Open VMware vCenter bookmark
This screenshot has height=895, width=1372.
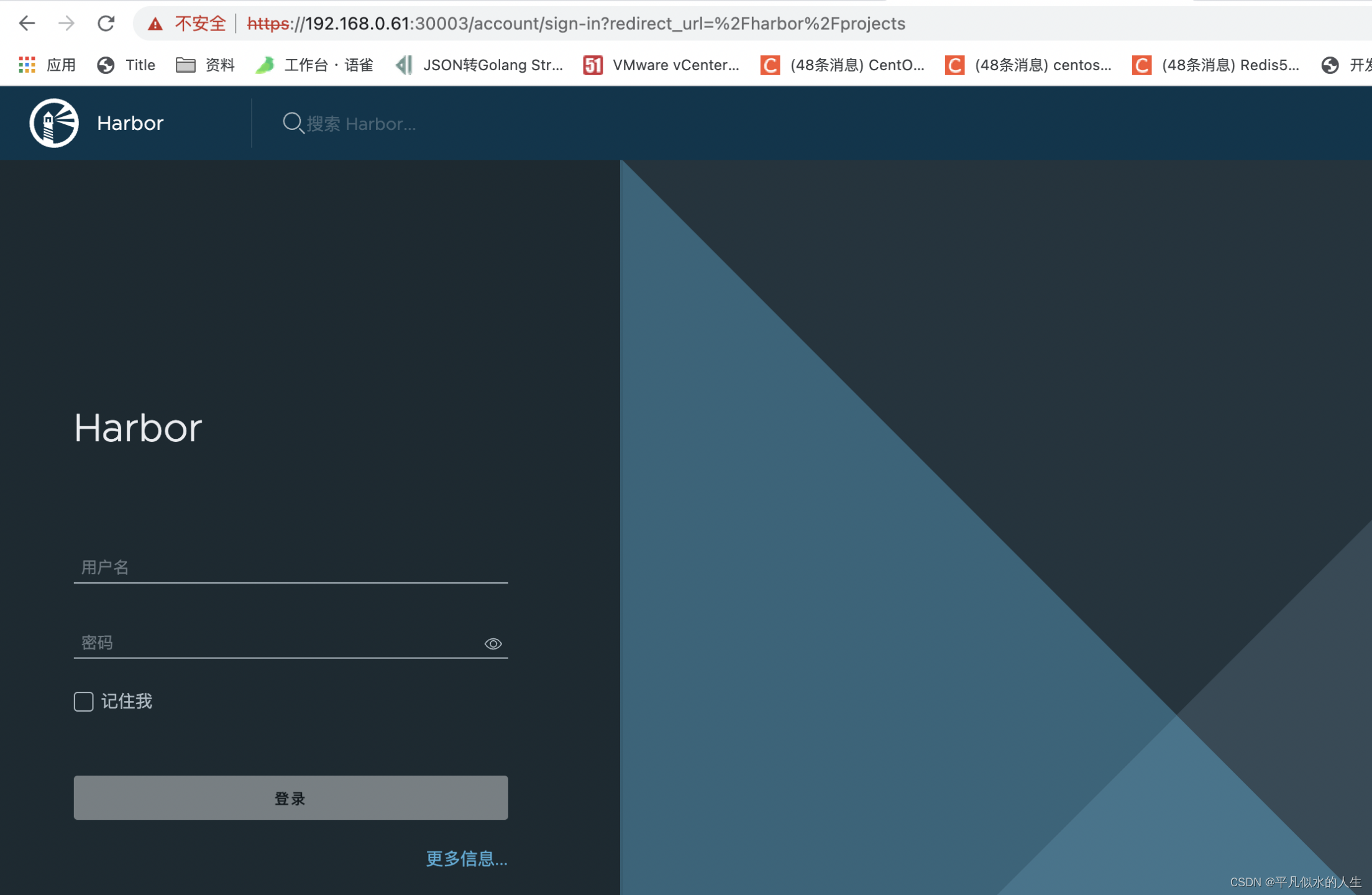coord(661,65)
